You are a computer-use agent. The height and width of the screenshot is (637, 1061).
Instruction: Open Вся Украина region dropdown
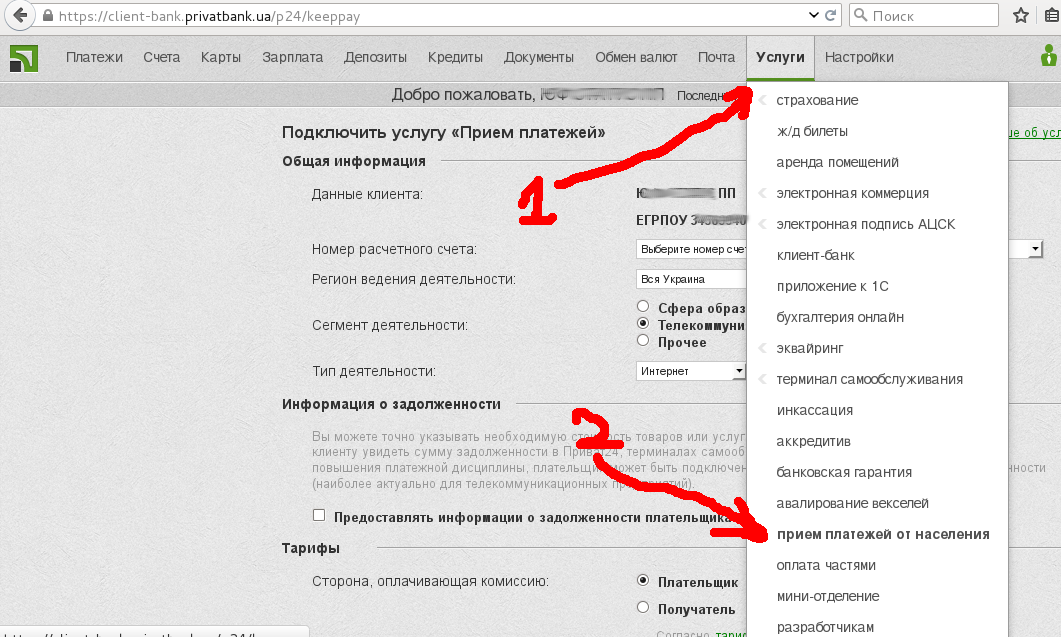(x=691, y=279)
